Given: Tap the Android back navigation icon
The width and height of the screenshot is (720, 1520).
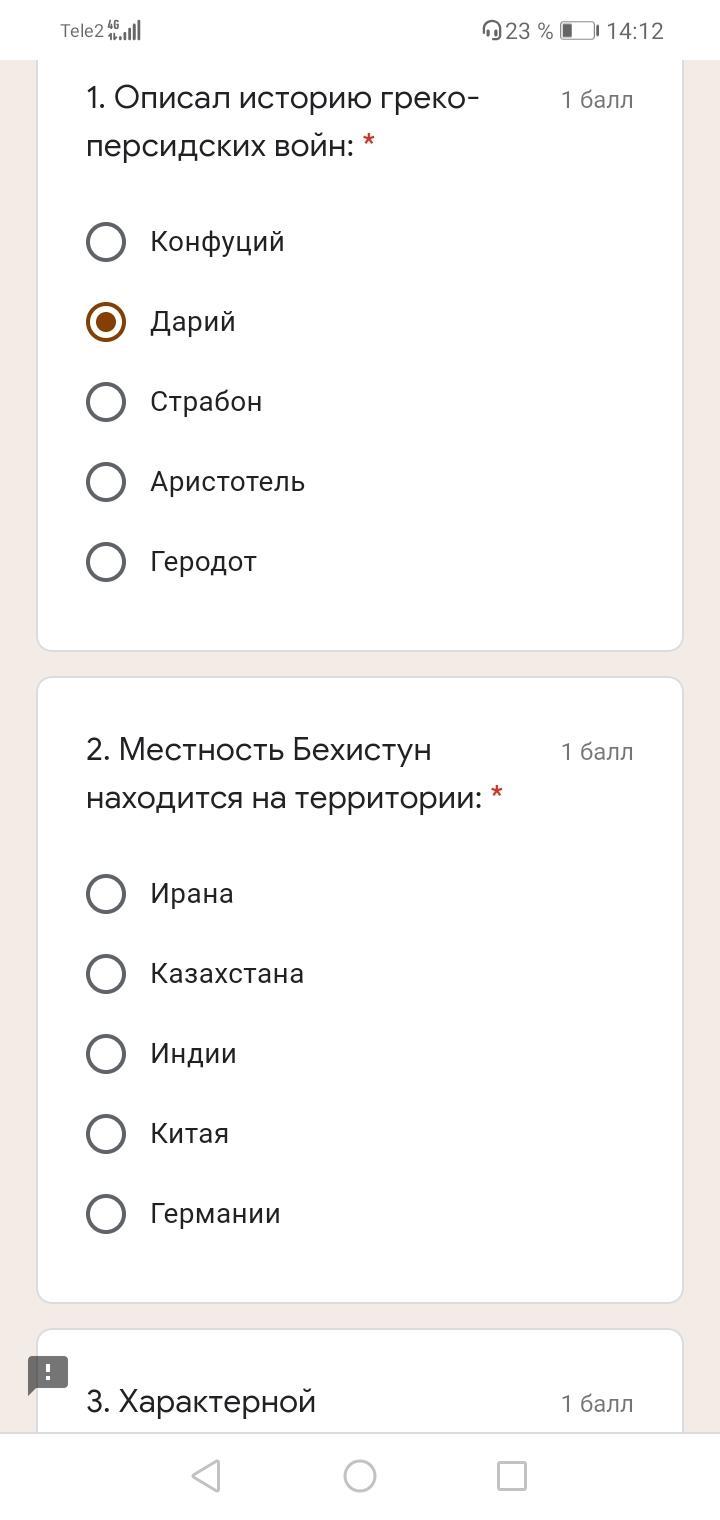Looking at the screenshot, I should point(206,1476).
